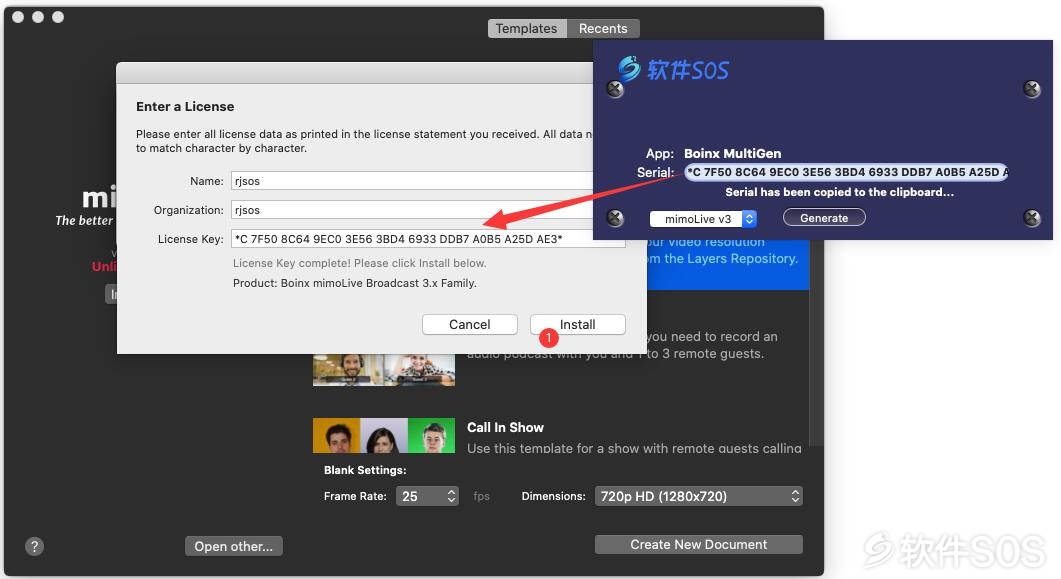
Task: Switch to the Templates tab
Action: pos(526,28)
